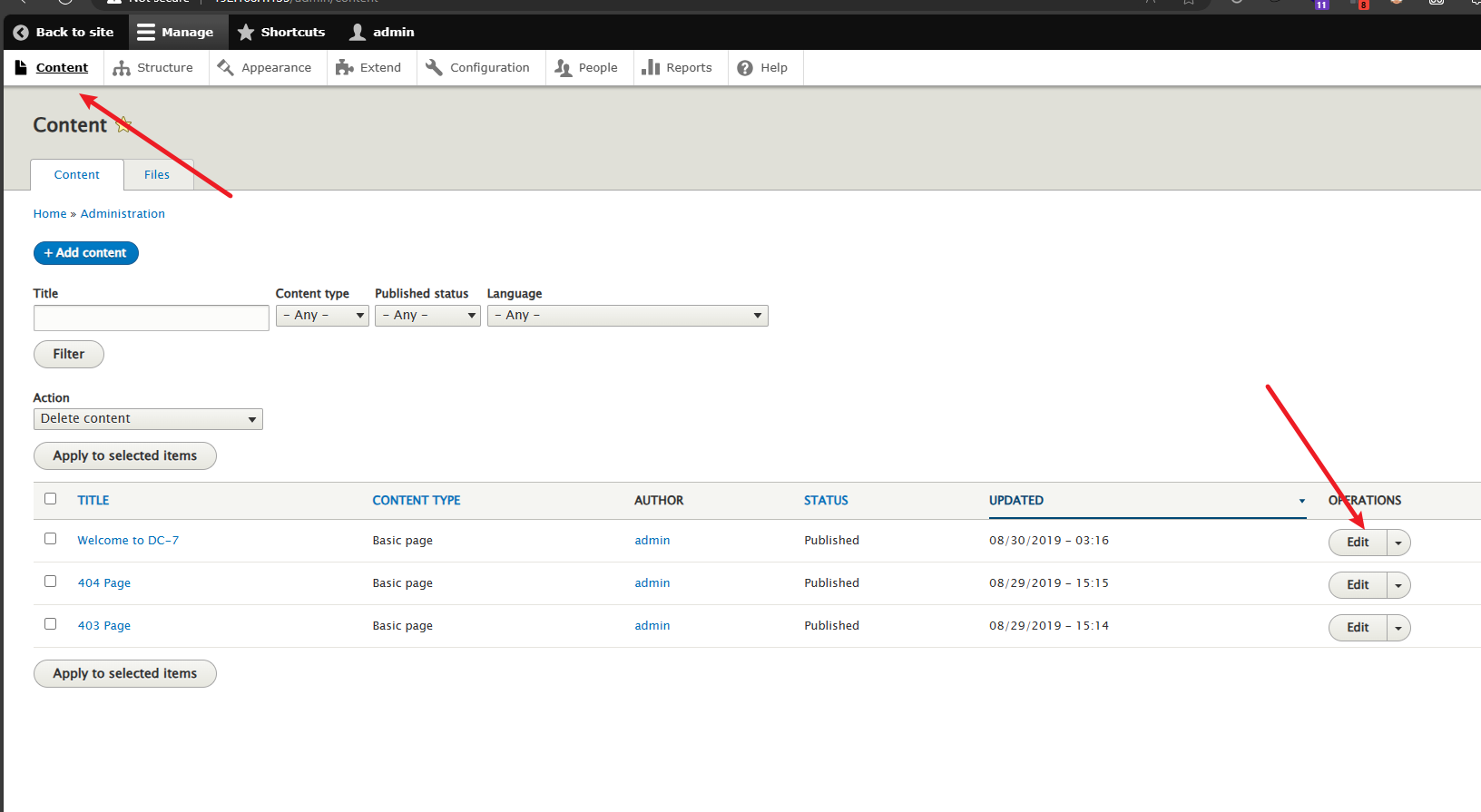Image resolution: width=1481 pixels, height=812 pixels.
Task: Sort the table by Status column
Action: click(x=826, y=500)
